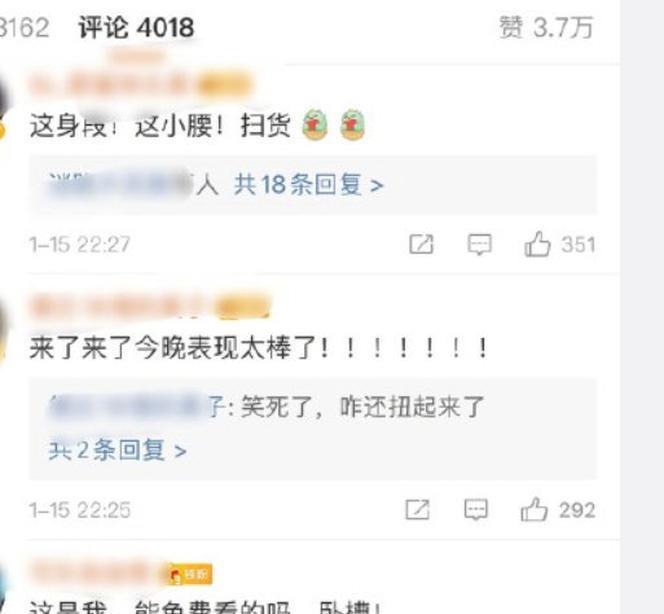This screenshot has height=614, width=664.
Task: Share the comment posted at 22:27
Action: tap(421, 244)
